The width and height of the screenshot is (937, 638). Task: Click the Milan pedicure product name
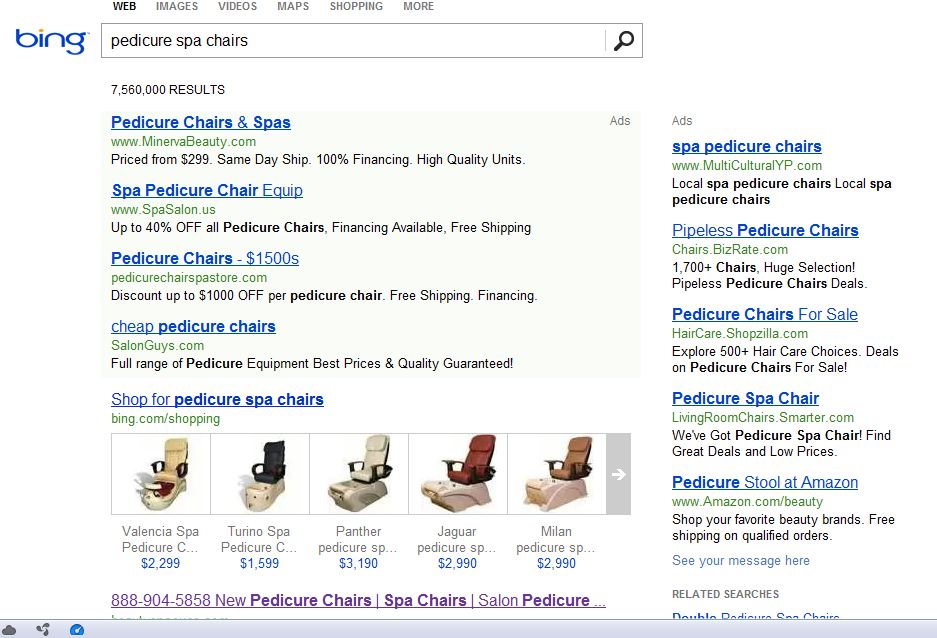(556, 539)
